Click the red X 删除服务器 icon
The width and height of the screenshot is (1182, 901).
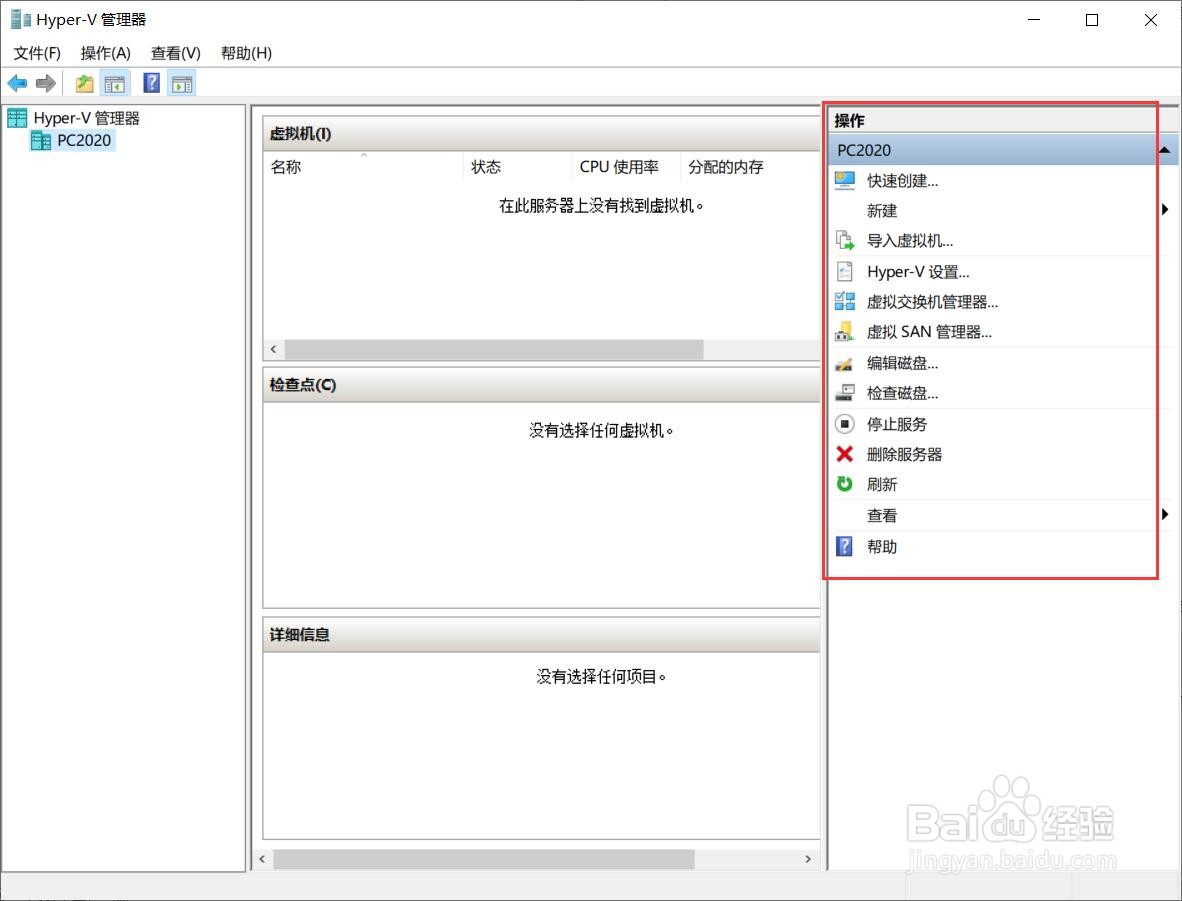tap(845, 454)
